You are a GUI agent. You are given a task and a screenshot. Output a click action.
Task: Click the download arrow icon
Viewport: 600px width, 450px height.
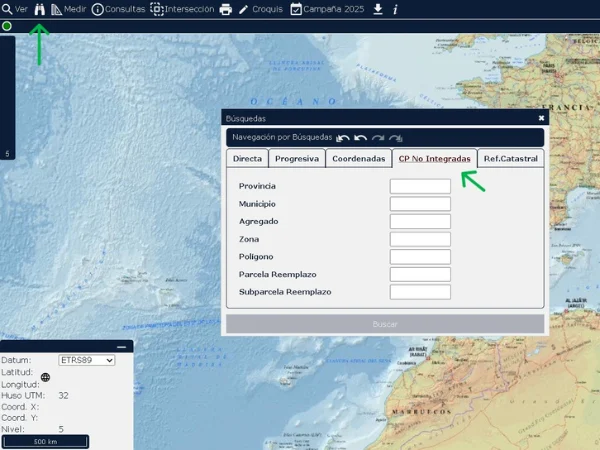click(378, 9)
